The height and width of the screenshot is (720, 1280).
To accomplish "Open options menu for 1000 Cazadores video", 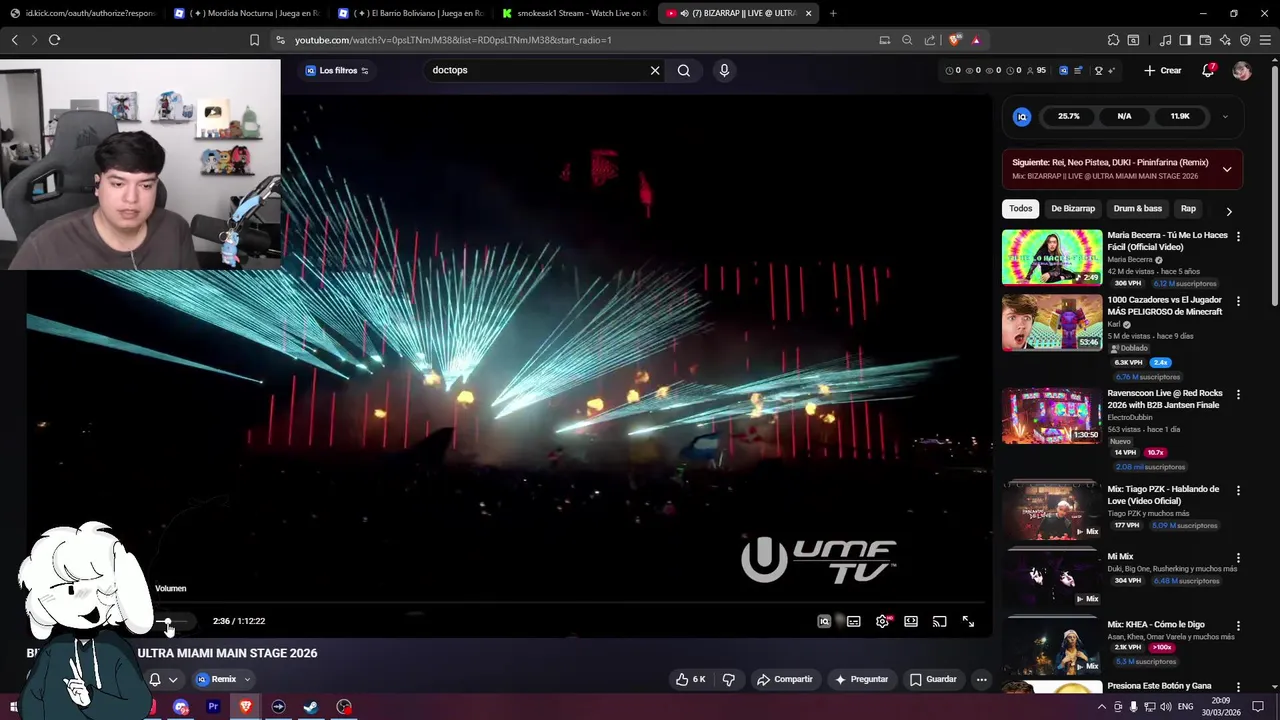I will coord(1238,301).
